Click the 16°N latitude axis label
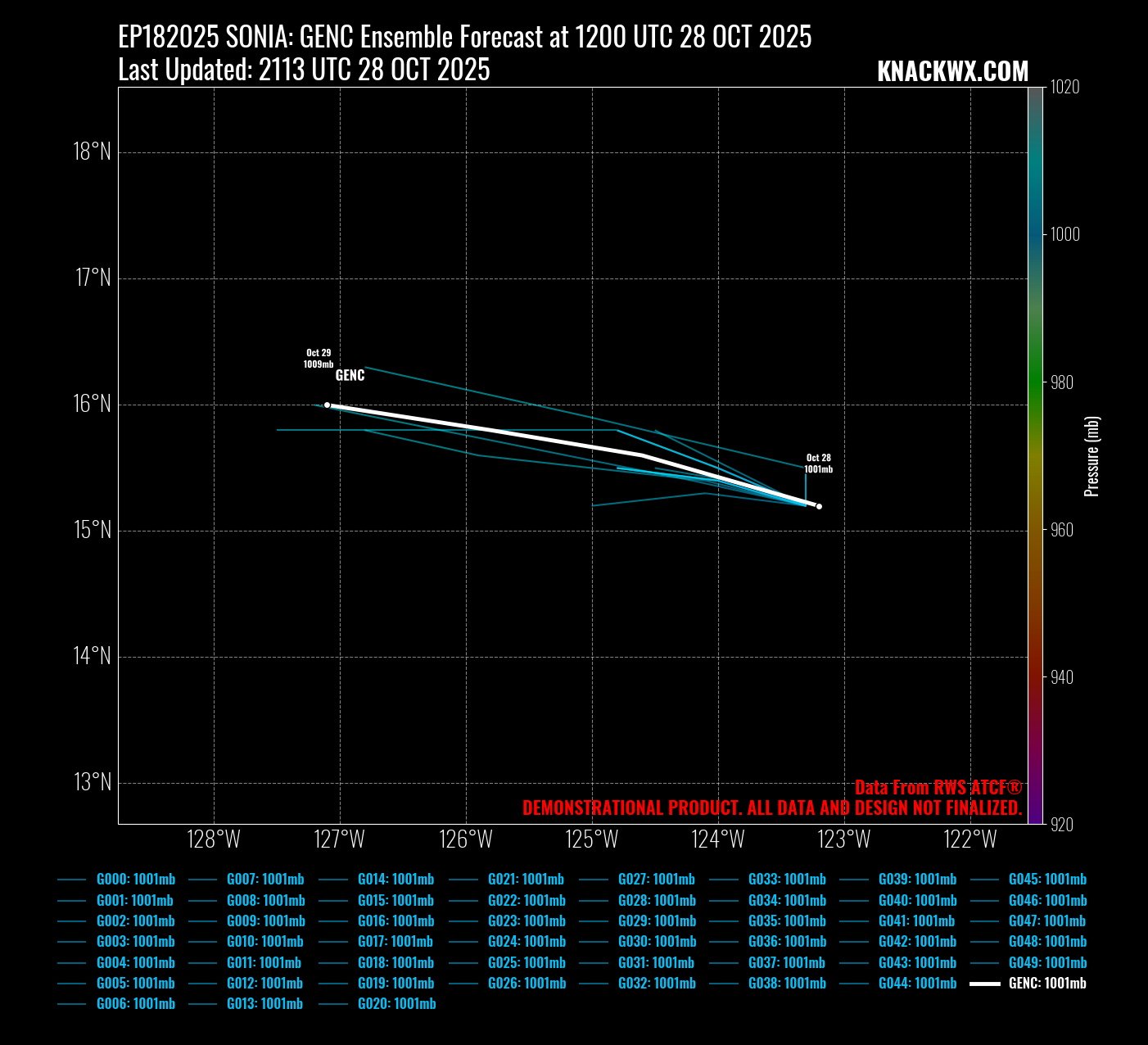1148x1045 pixels. 92,404
